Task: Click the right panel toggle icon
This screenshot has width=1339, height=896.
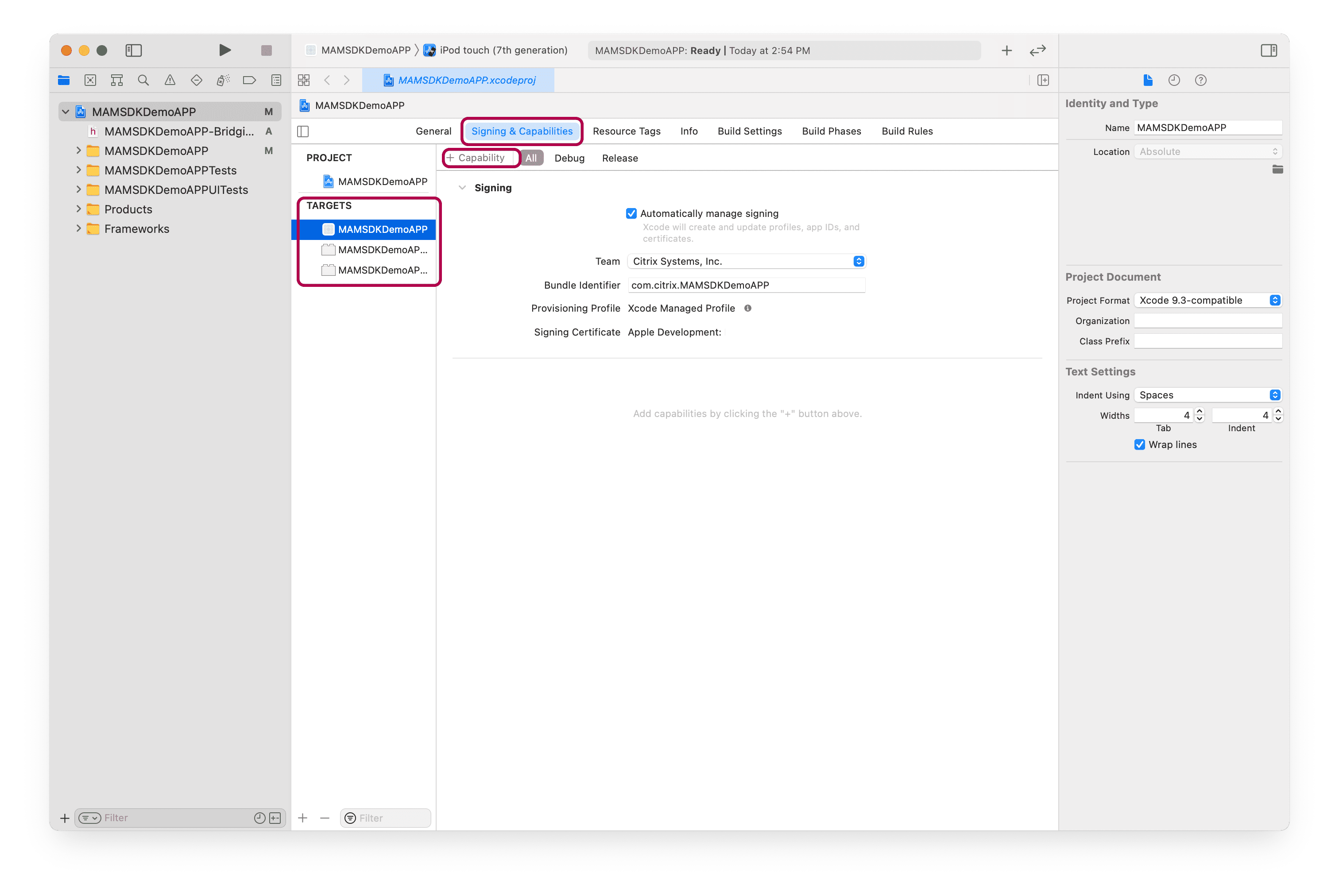Action: 1266,49
